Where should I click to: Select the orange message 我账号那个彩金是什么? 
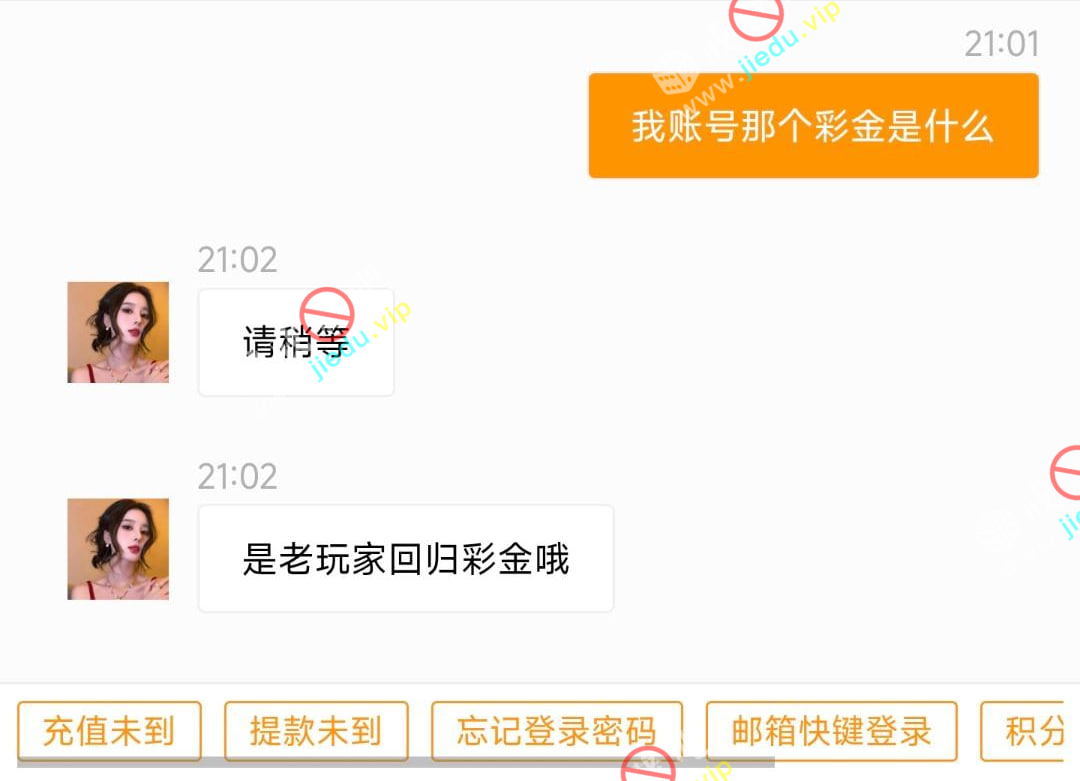coord(813,125)
